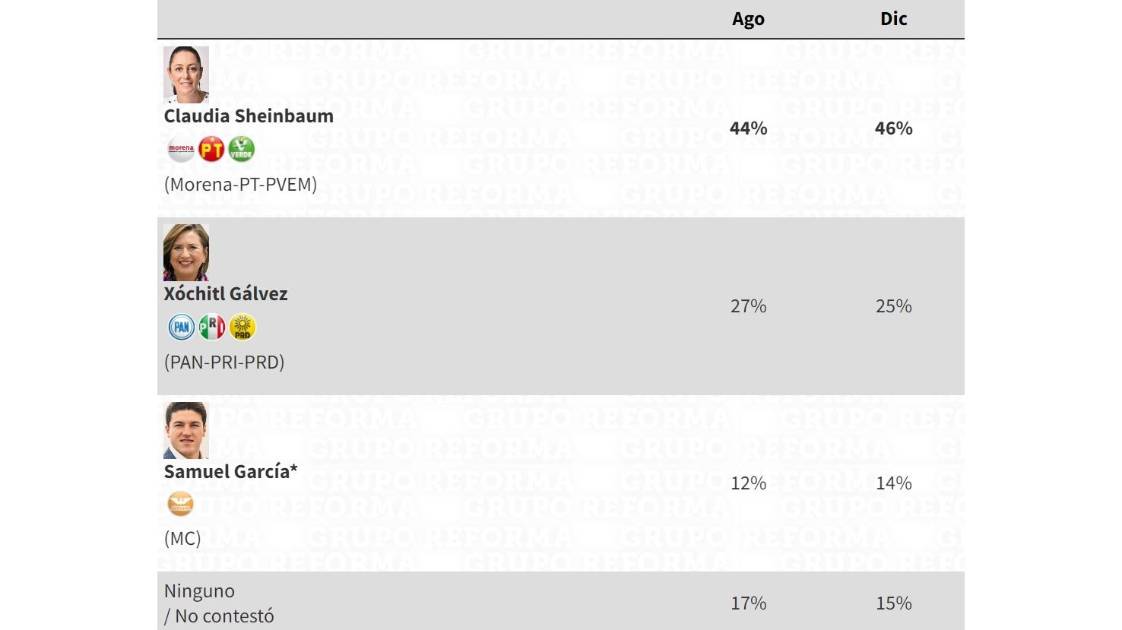1122x630 pixels.
Task: Click García's 14% December value
Action: click(893, 483)
